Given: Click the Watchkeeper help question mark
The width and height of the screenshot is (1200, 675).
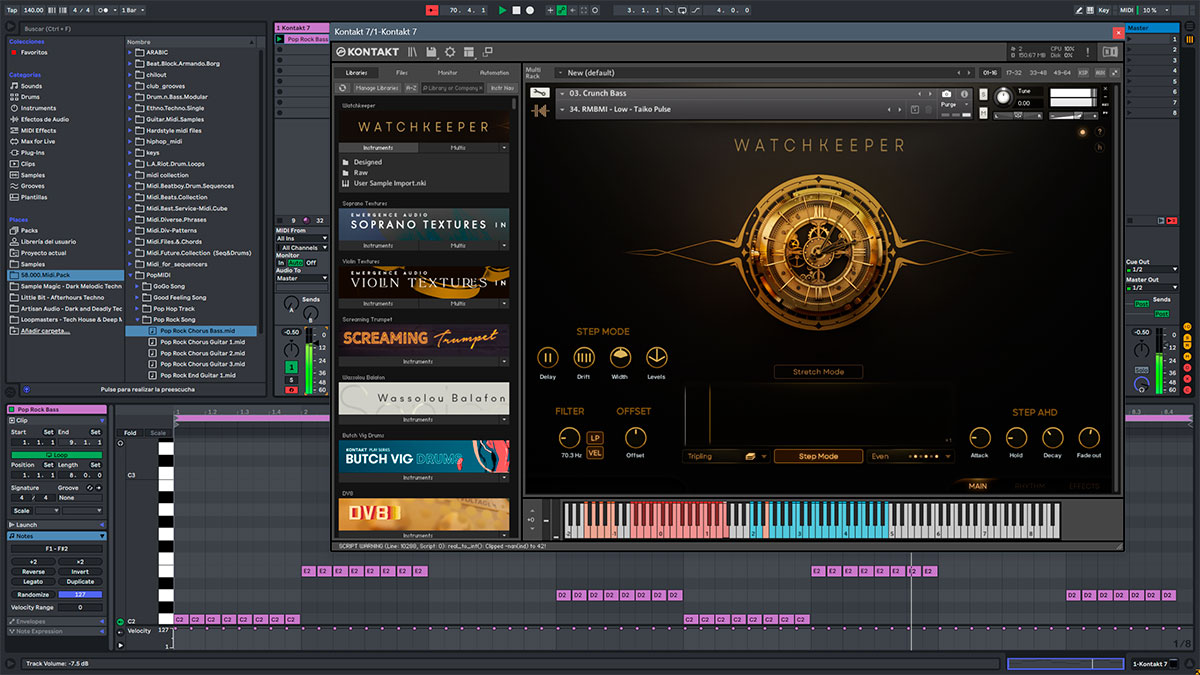Looking at the screenshot, I should tap(1099, 131).
